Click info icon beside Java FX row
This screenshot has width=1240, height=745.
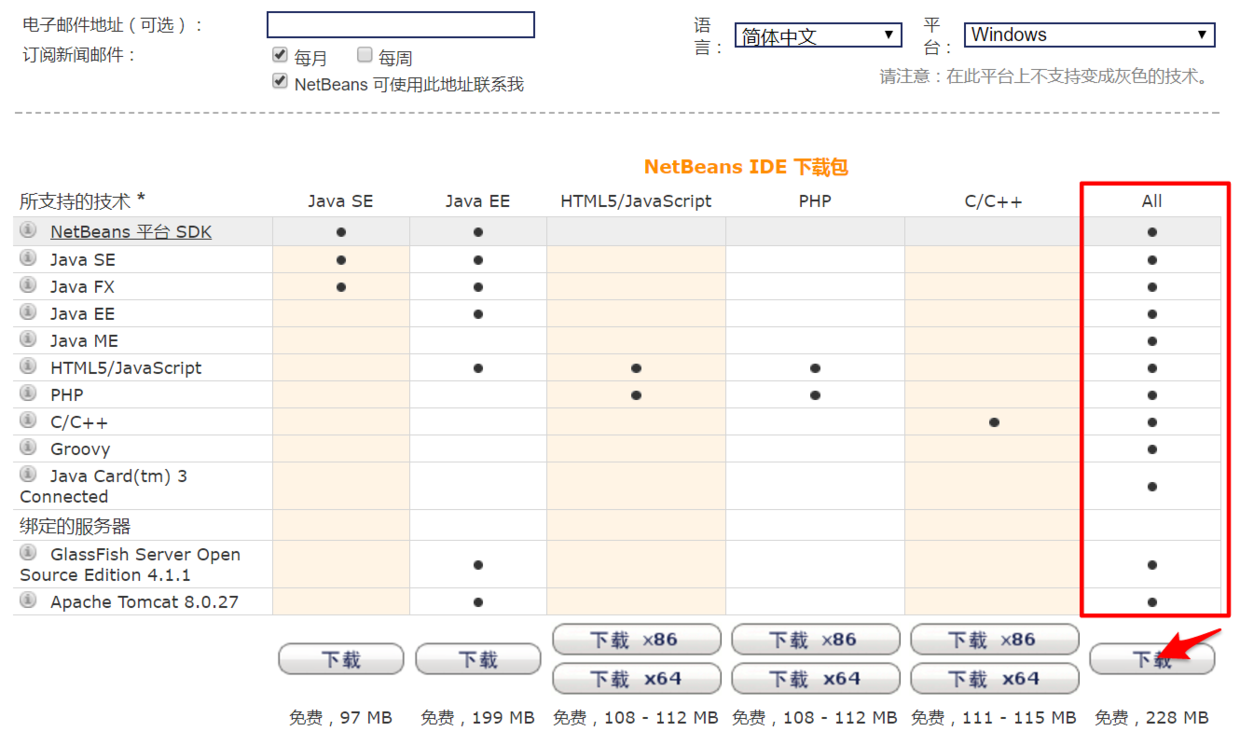pos(28,285)
